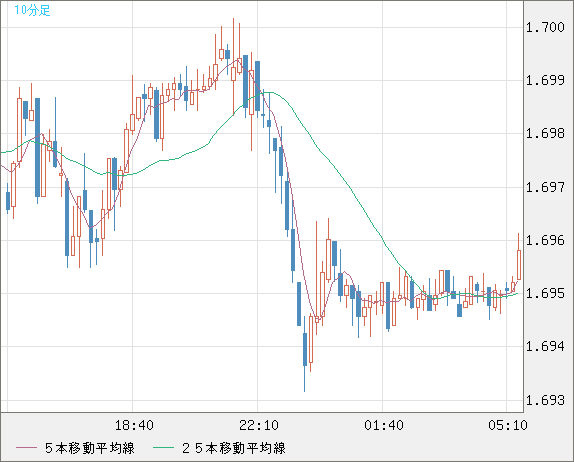The height and width of the screenshot is (462, 574).
Task: Click the 10分足 timeframe label
Action: (32, 10)
